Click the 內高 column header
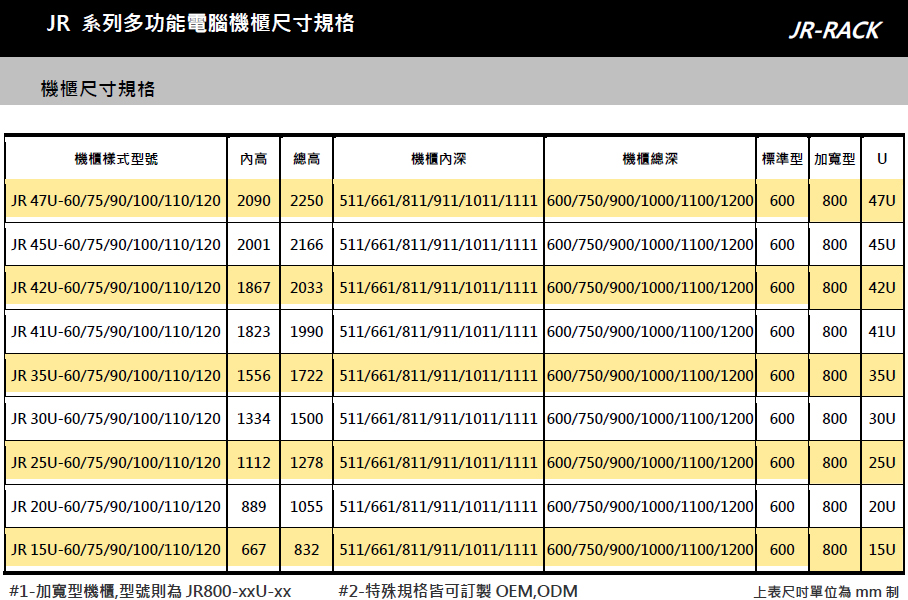The width and height of the screenshot is (908, 600). [x=254, y=159]
